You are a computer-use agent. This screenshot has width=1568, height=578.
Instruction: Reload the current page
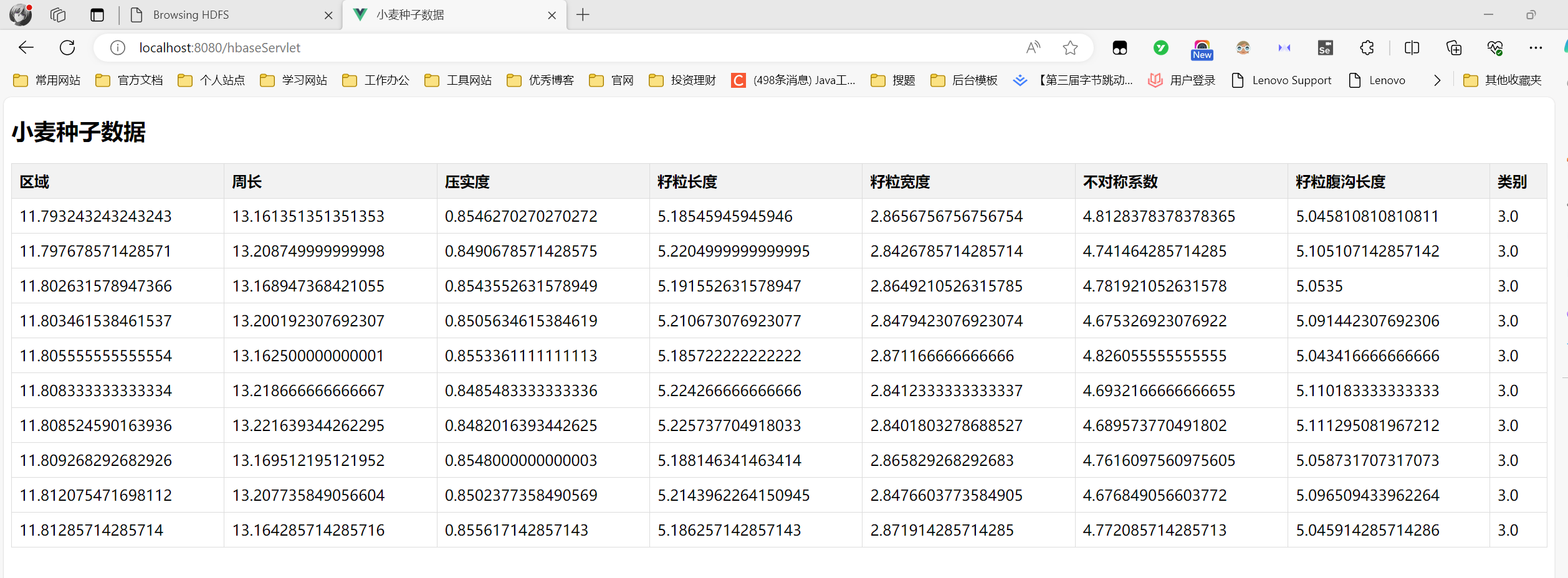pos(67,47)
